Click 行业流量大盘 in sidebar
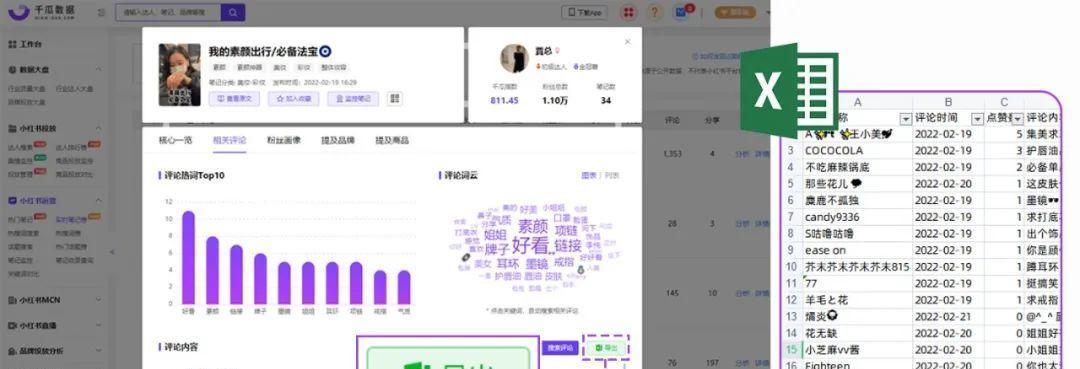Viewport: 1080px width, 369px height. click(x=26, y=89)
